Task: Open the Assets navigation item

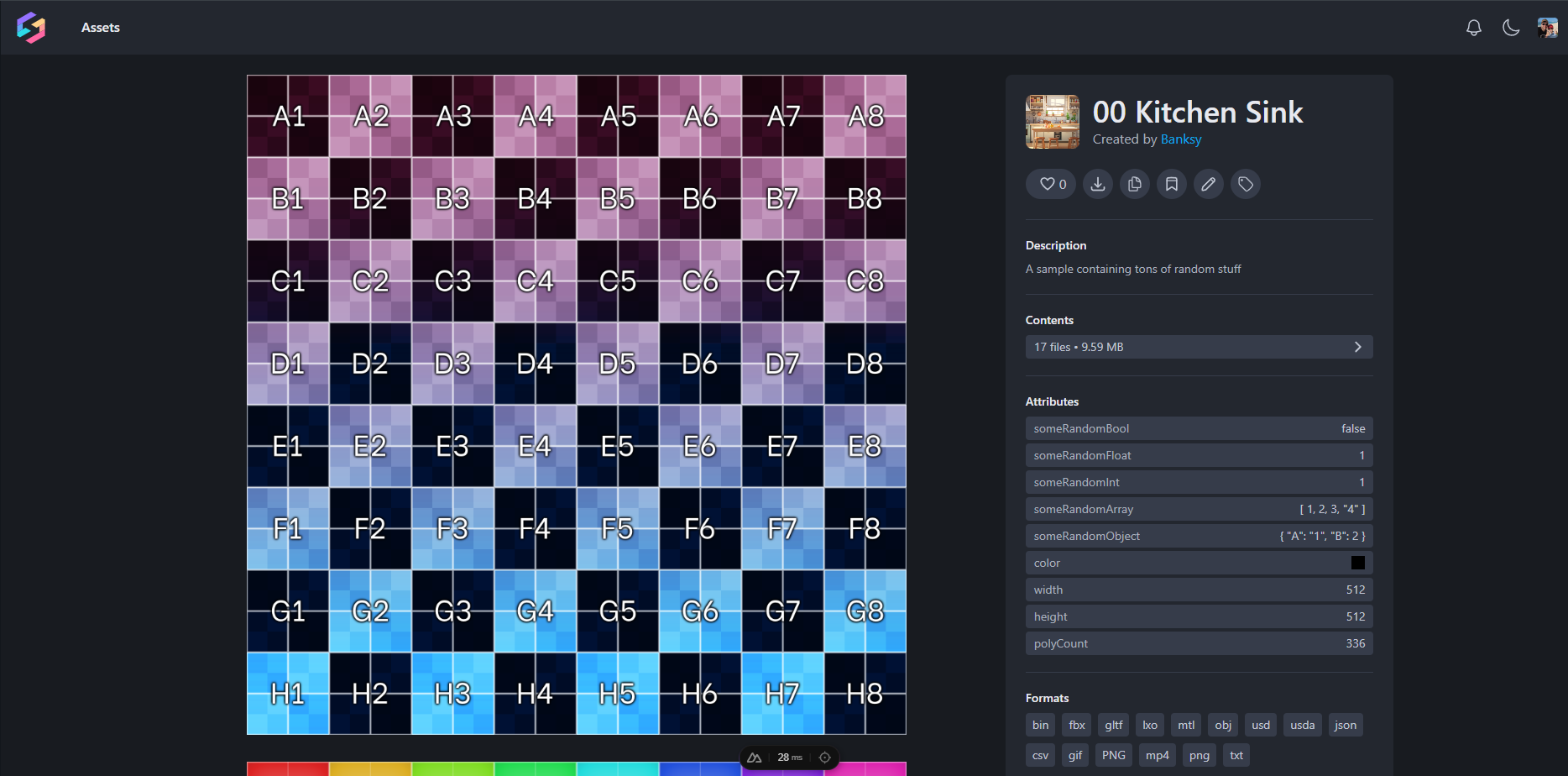Action: (x=101, y=28)
